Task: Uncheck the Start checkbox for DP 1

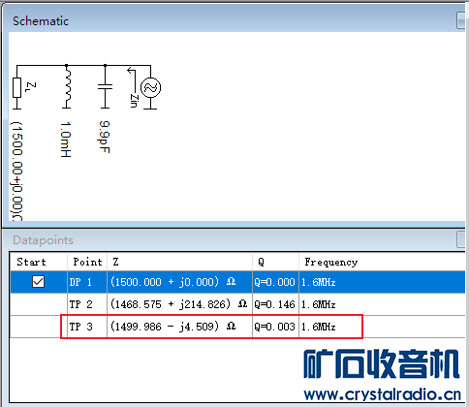Action: point(38,282)
